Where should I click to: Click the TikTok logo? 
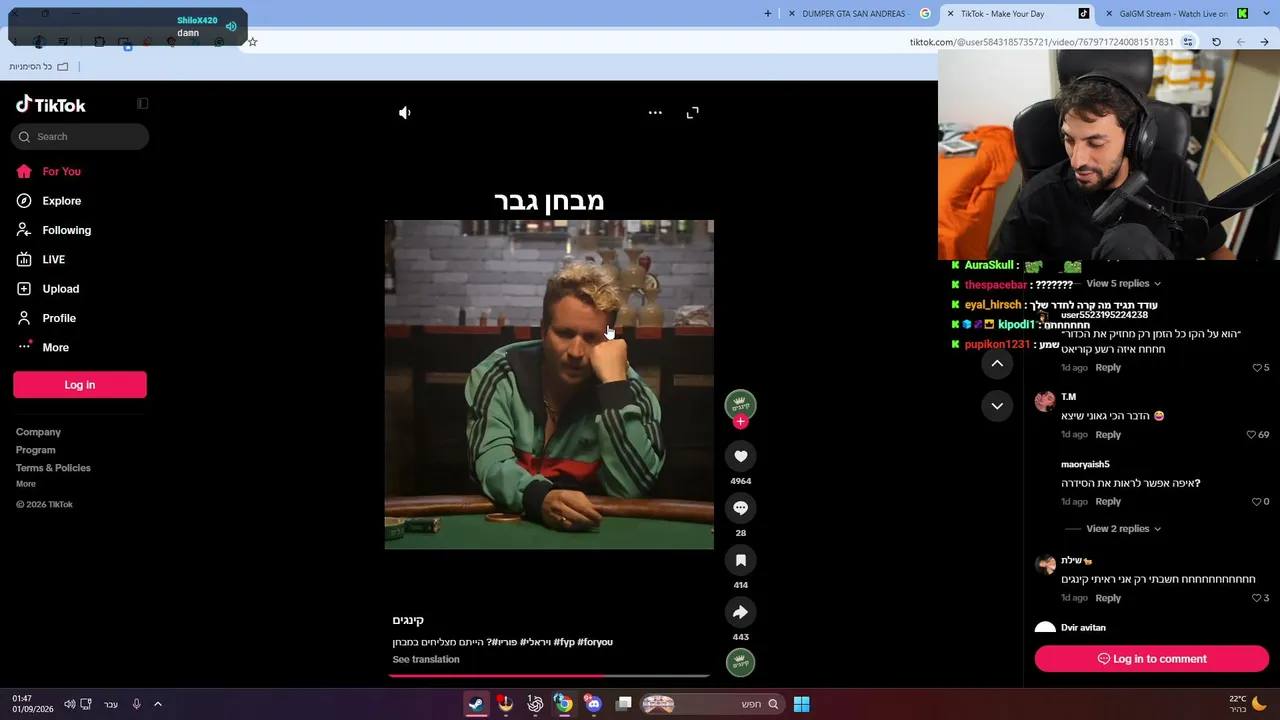point(51,105)
